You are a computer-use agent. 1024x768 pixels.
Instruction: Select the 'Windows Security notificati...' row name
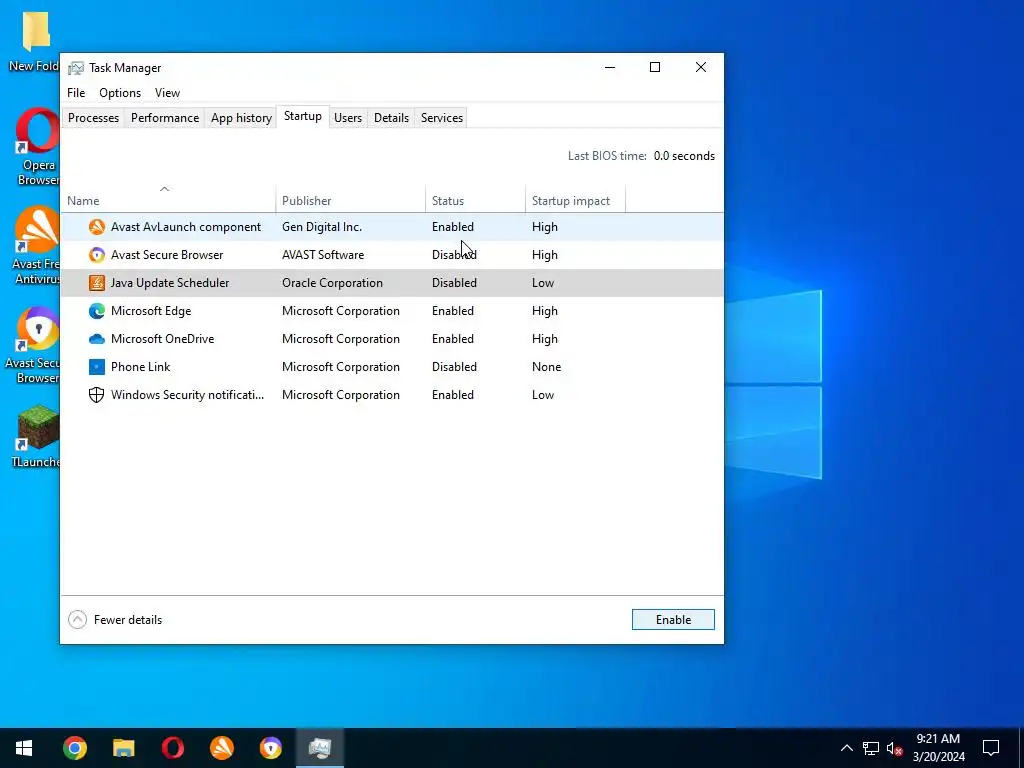[187, 395]
